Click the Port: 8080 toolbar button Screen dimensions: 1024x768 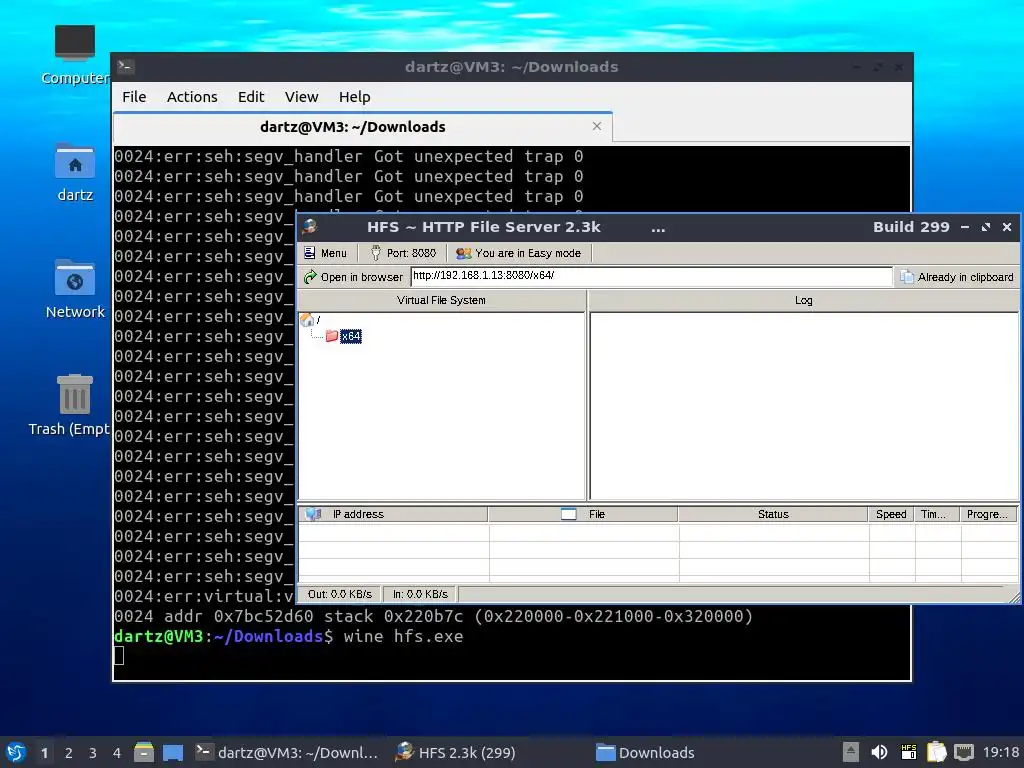pyautogui.click(x=403, y=253)
